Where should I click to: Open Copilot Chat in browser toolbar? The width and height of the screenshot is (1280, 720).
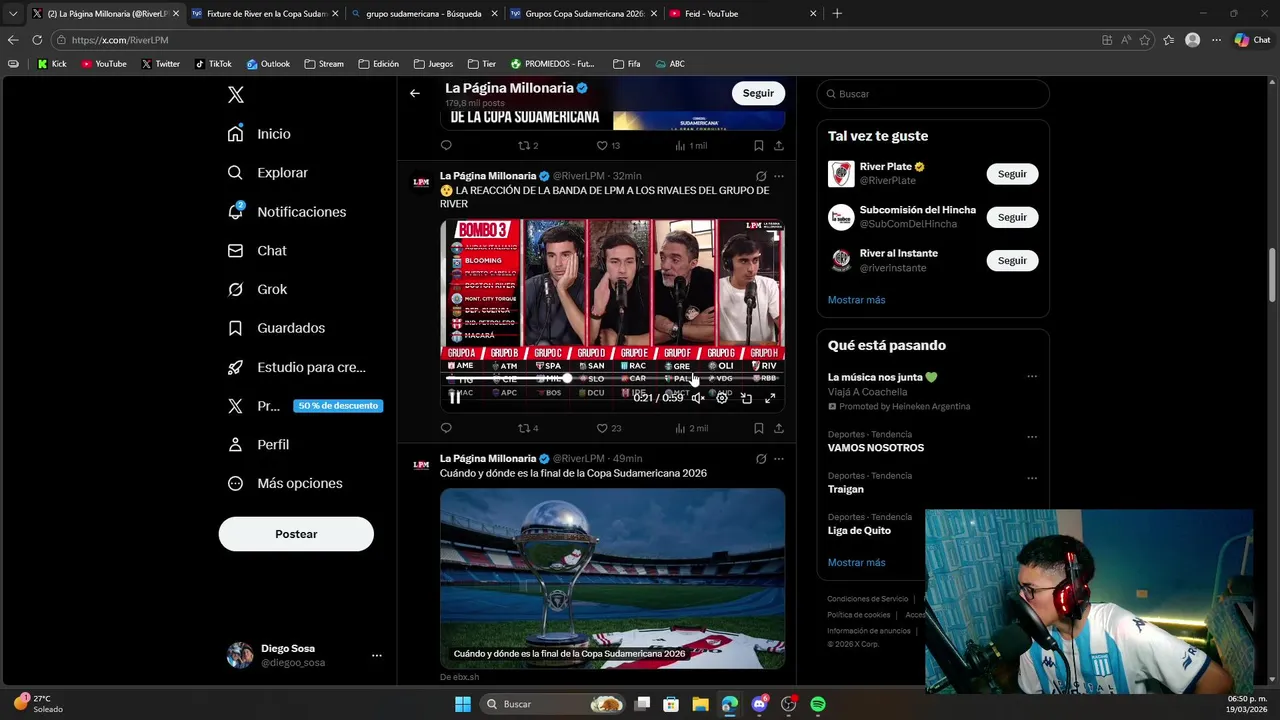(x=1252, y=40)
